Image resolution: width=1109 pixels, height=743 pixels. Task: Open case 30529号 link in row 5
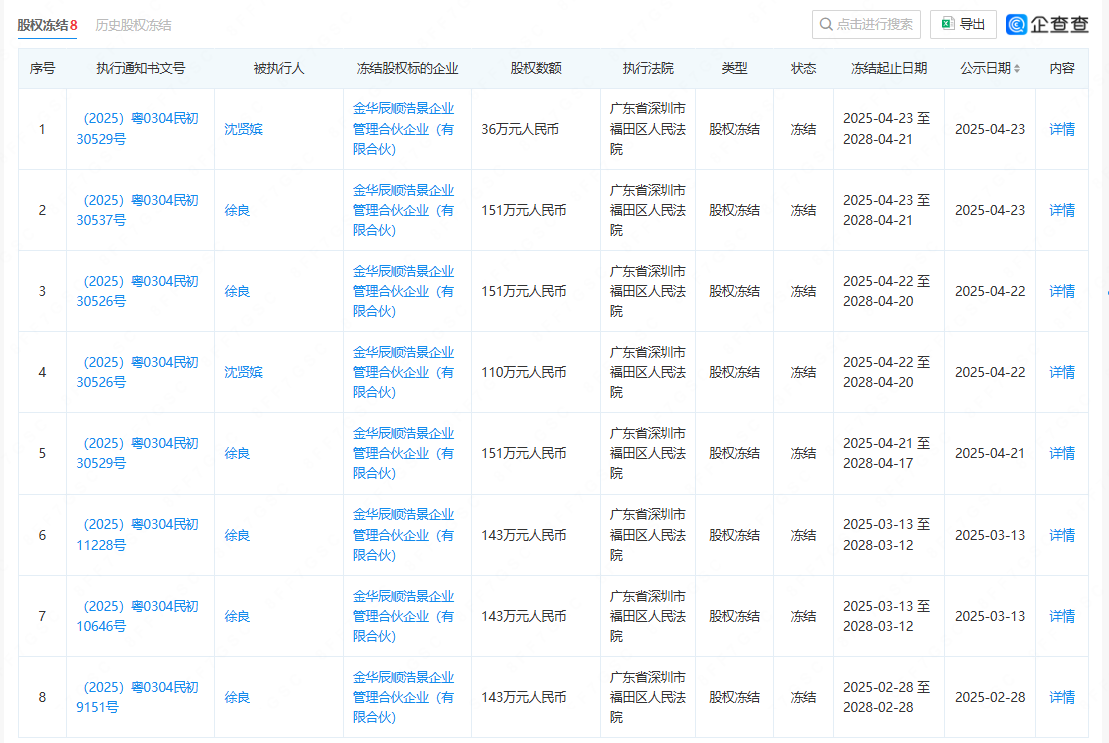(137, 453)
